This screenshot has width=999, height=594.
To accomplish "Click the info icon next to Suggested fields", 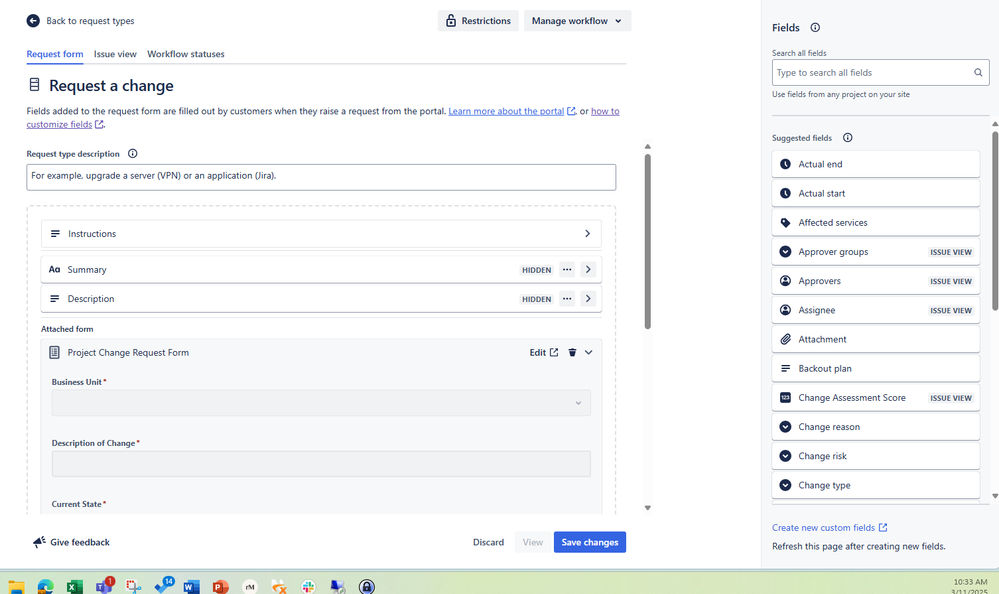I will click(848, 137).
